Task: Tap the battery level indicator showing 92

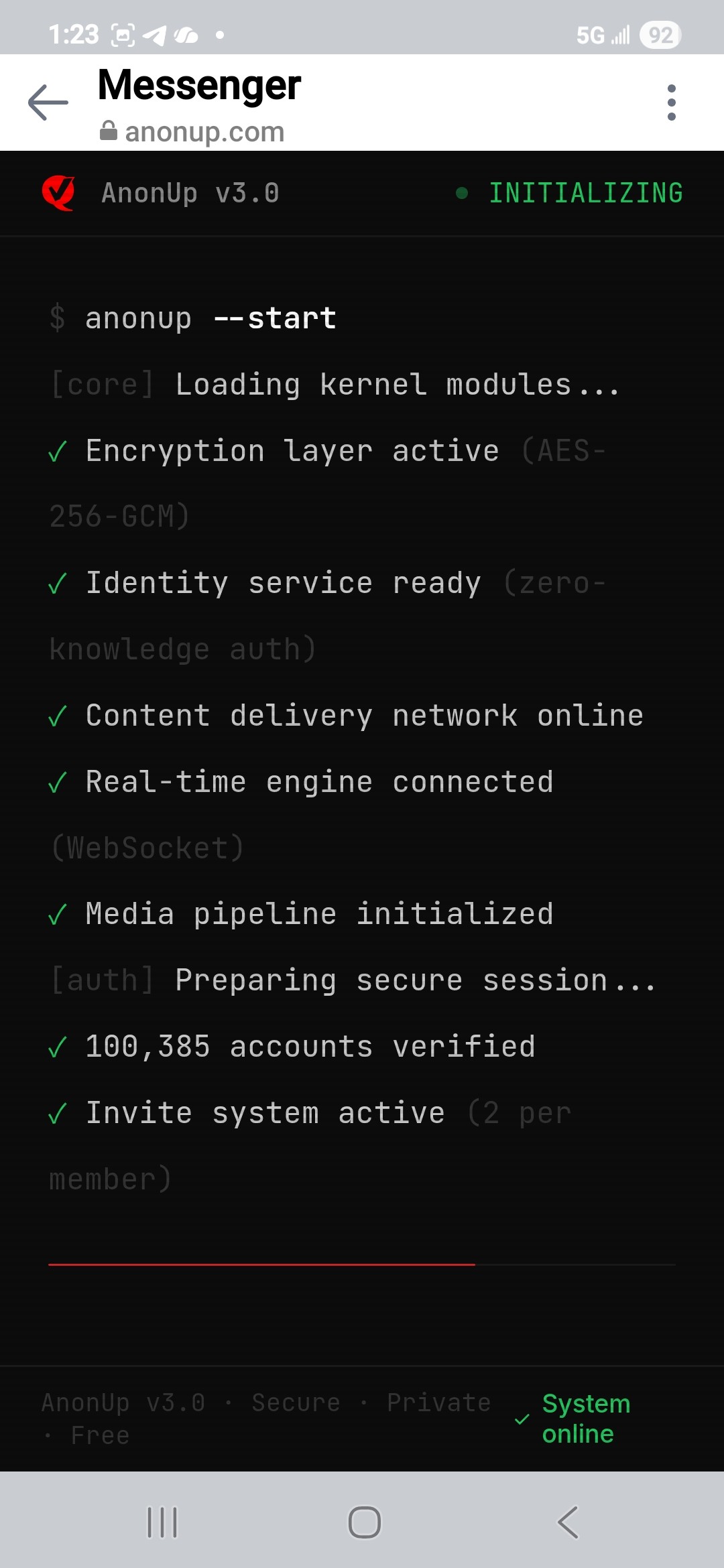Action: coord(660,35)
